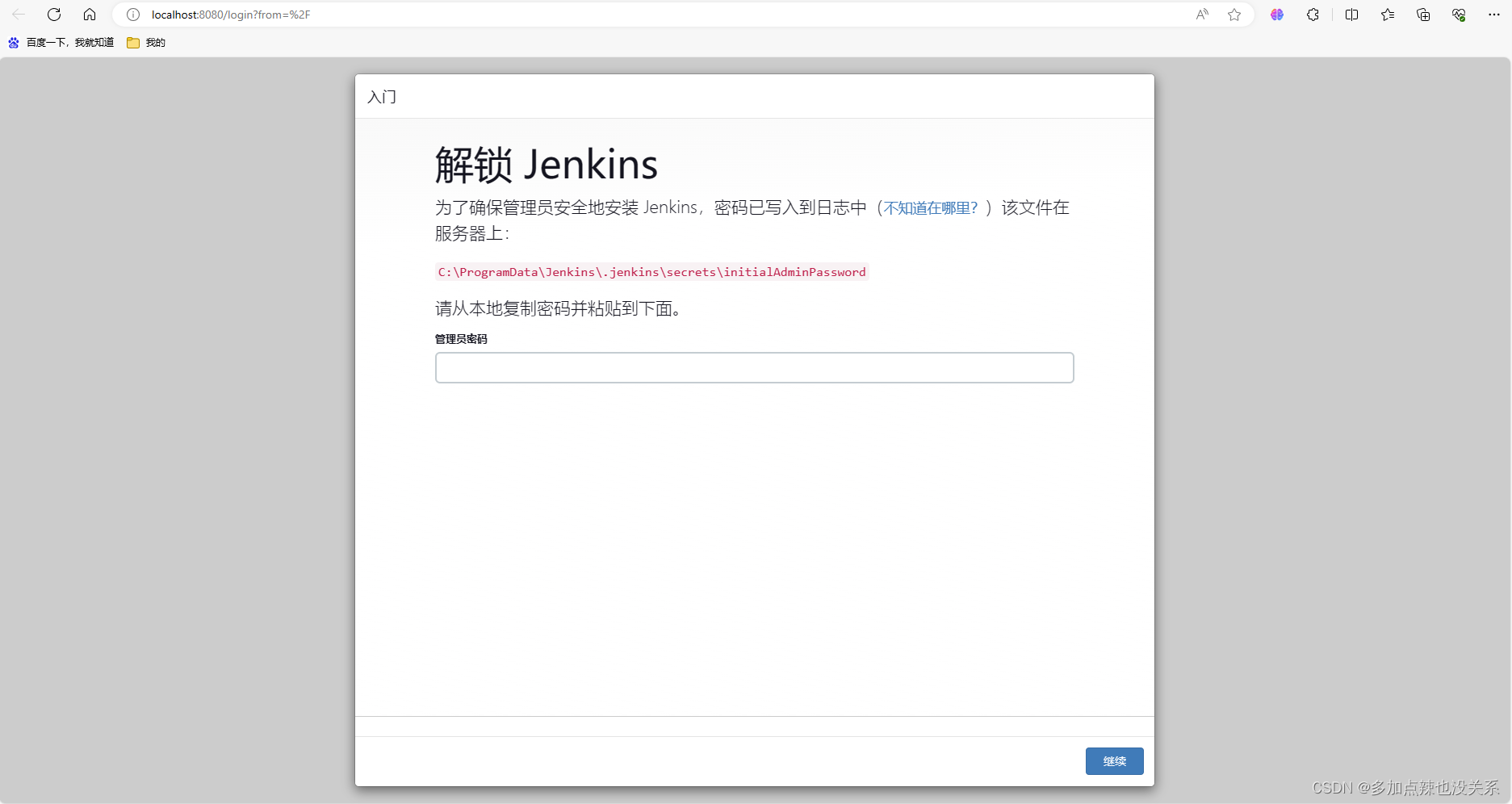The width and height of the screenshot is (1512, 804).
Task: Add this page to favorites with star icon
Action: pyautogui.click(x=1234, y=15)
